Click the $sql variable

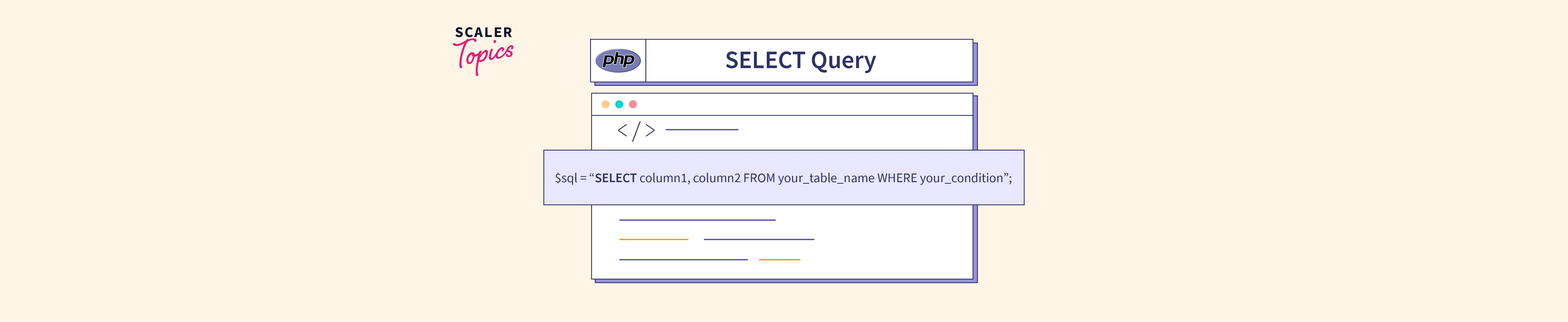pos(566,178)
